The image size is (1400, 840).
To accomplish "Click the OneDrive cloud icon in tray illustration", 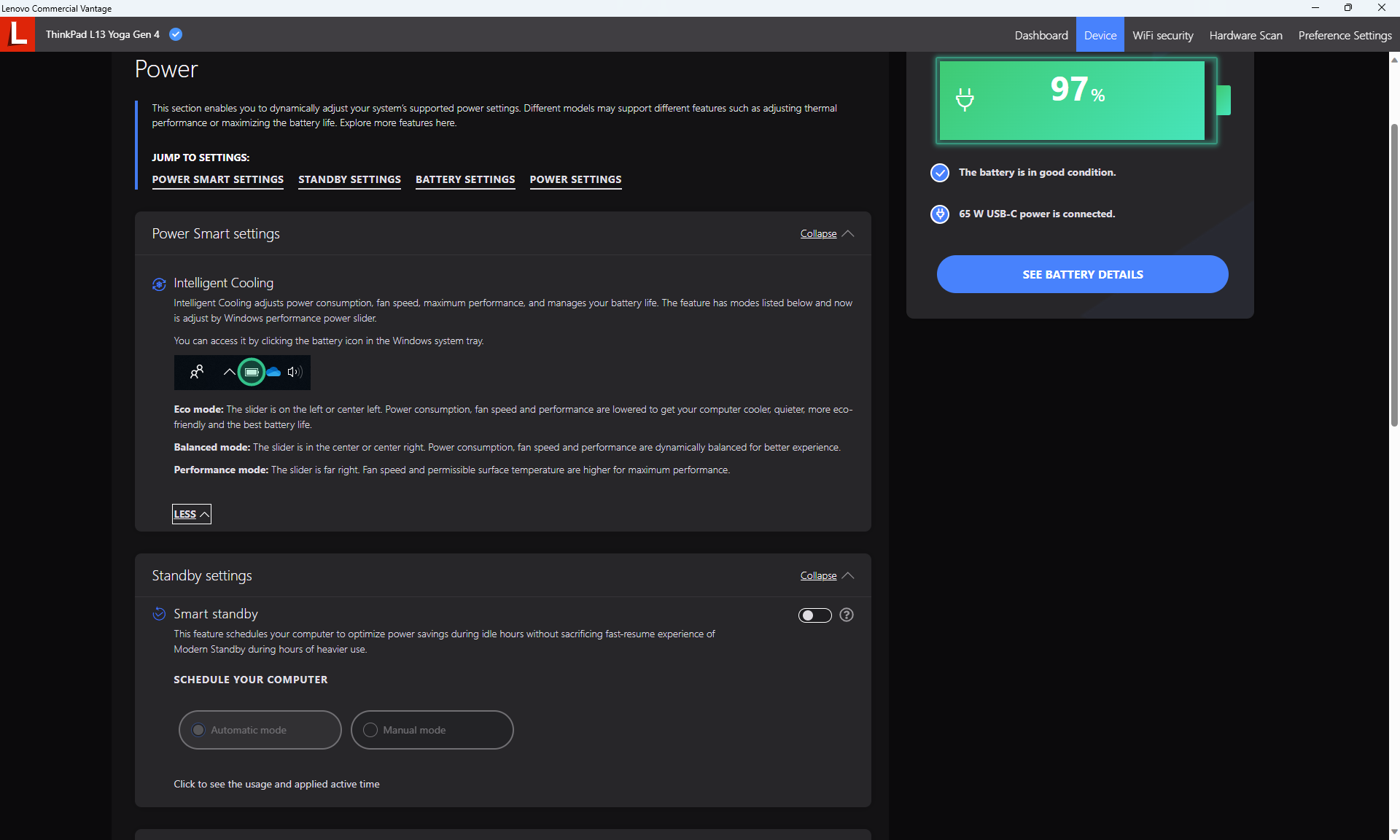I will click(274, 372).
